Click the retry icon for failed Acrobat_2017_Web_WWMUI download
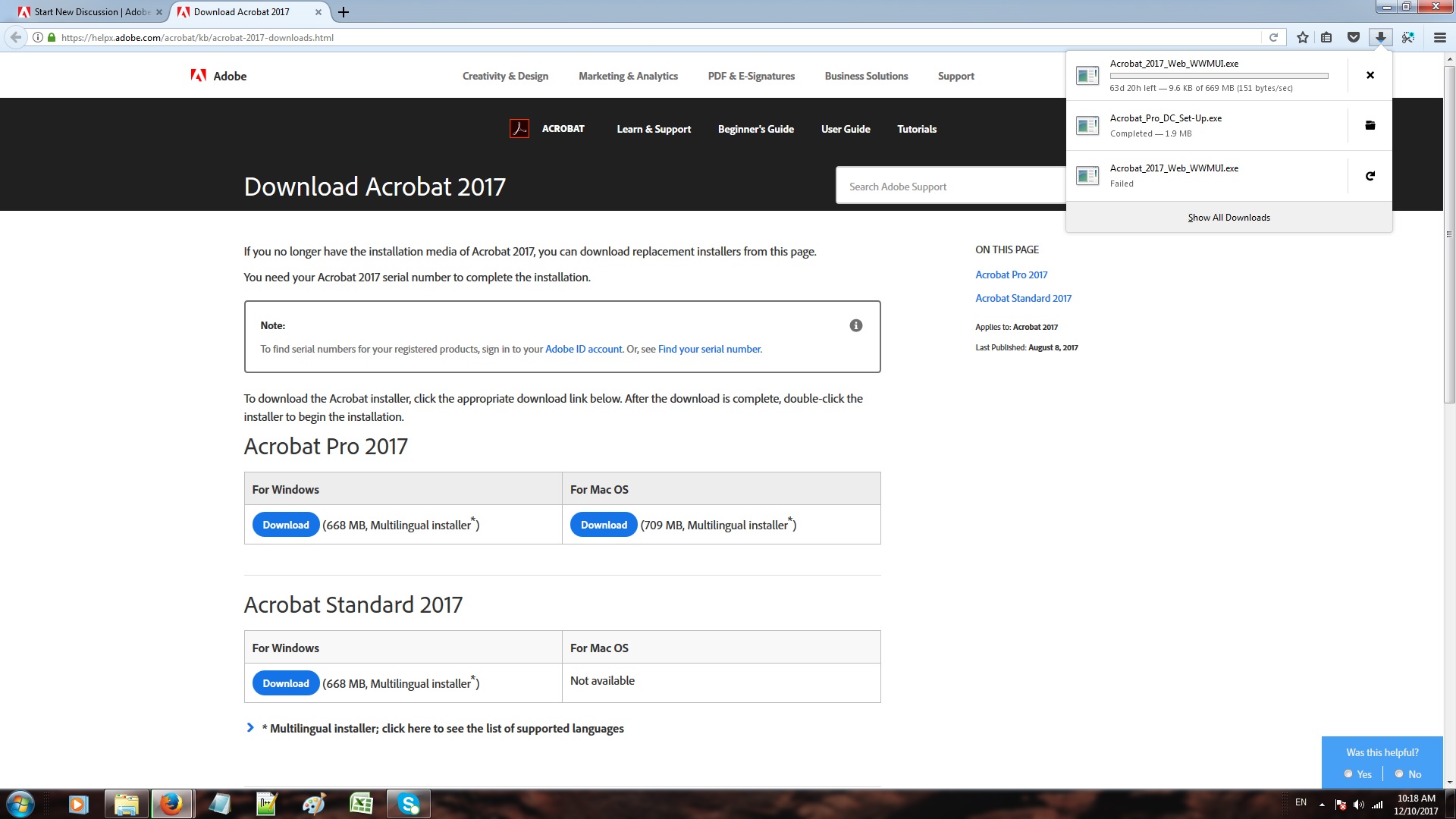The width and height of the screenshot is (1456, 819). pyautogui.click(x=1370, y=175)
